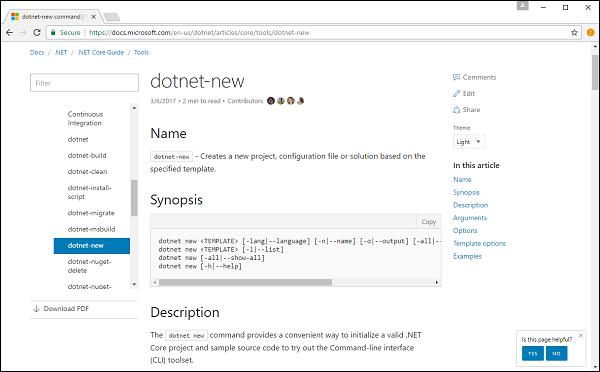The image size is (600, 372).
Task: Open dotnet-install-script in the sidebar
Action: coord(89,192)
